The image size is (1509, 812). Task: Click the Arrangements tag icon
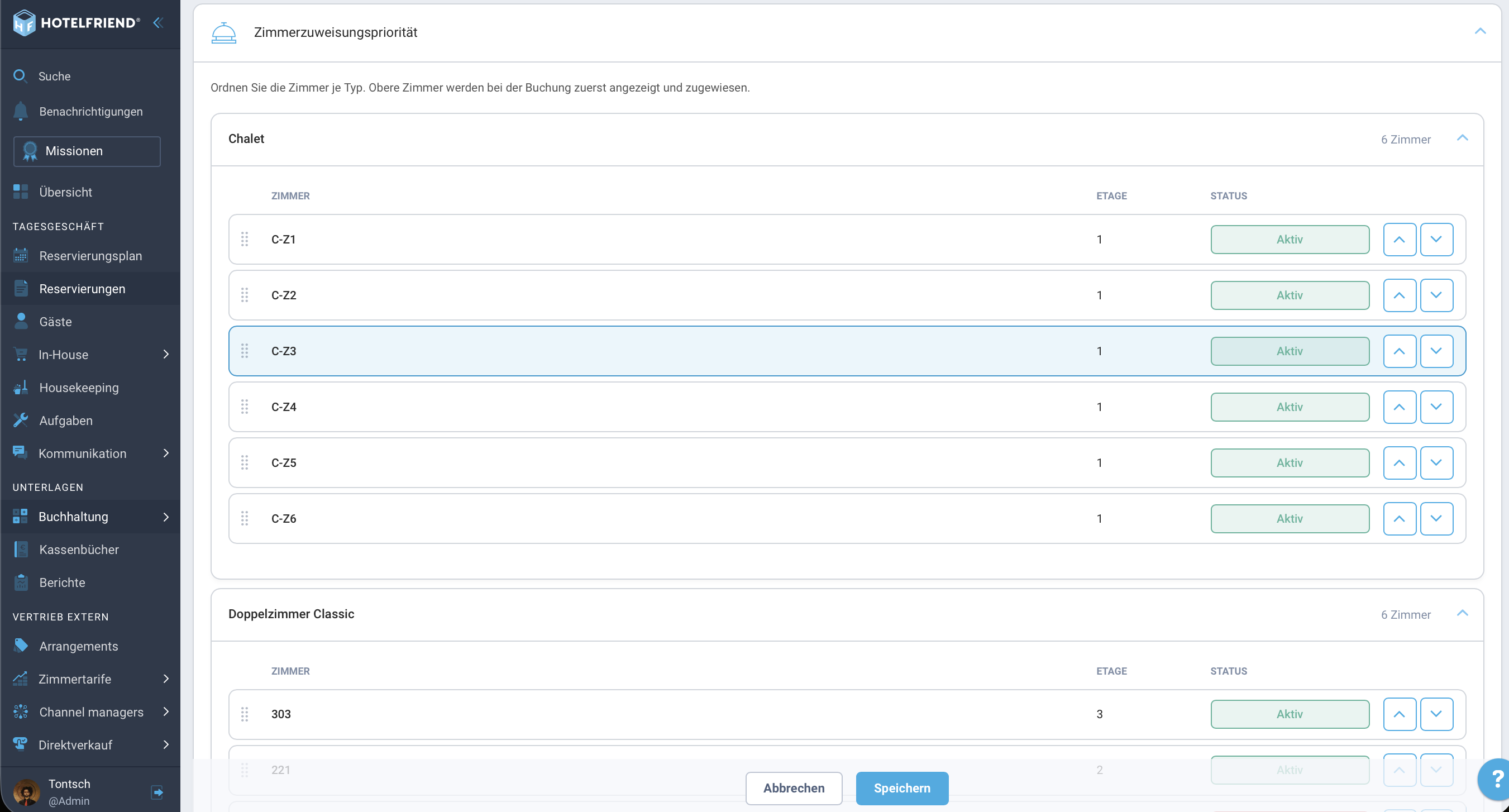21,646
